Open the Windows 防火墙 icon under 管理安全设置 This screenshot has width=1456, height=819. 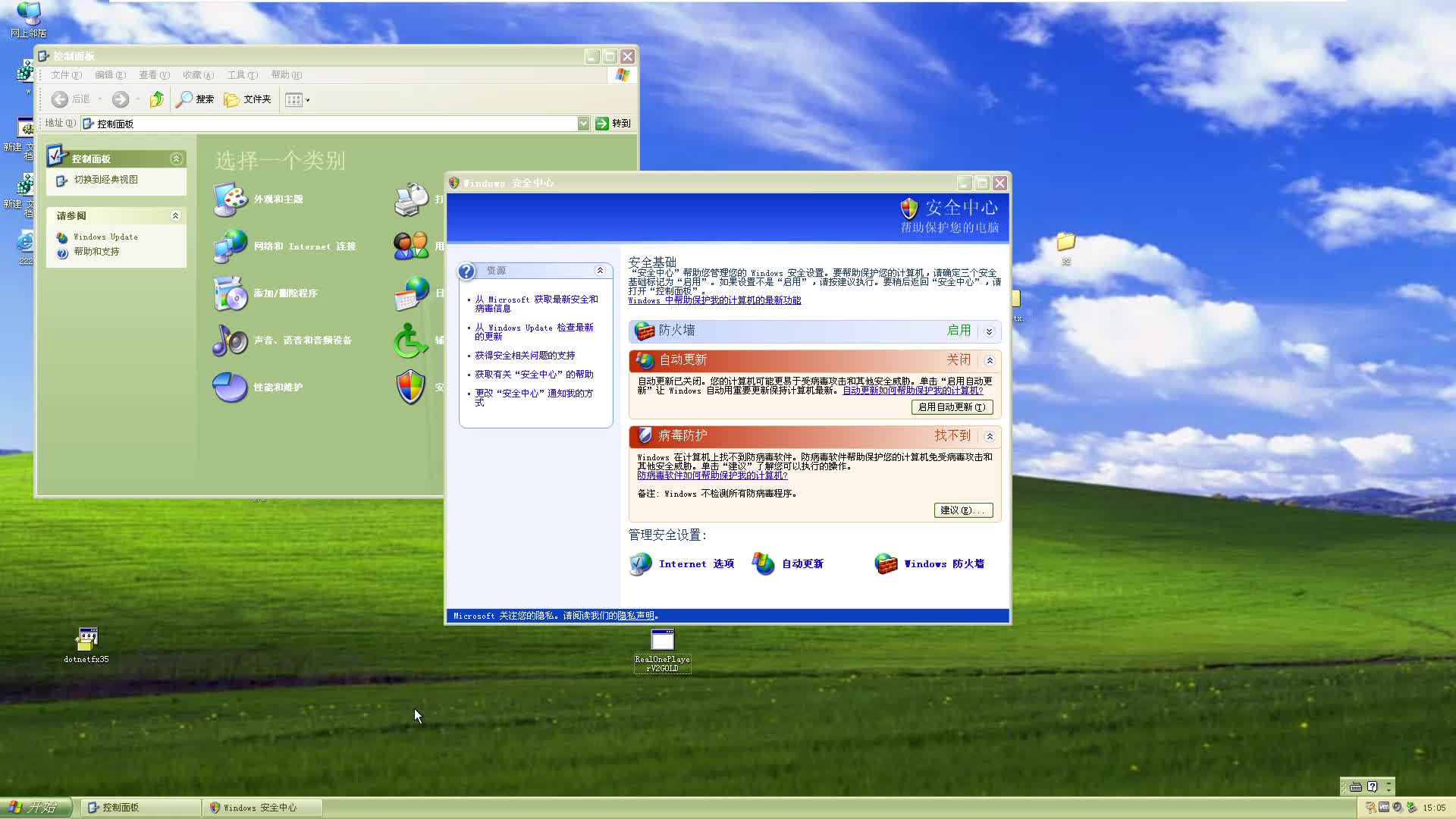tap(886, 563)
